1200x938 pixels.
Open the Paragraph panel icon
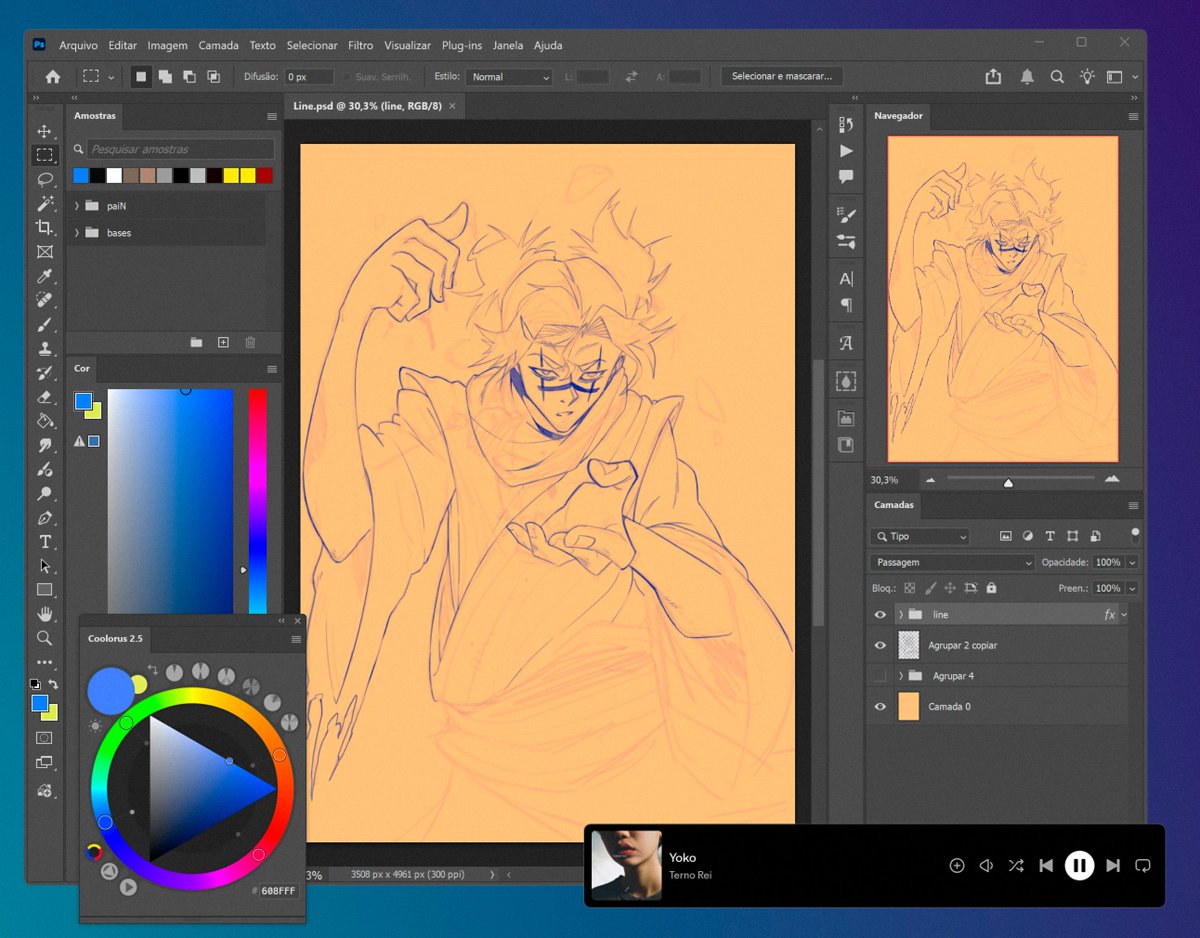point(846,305)
